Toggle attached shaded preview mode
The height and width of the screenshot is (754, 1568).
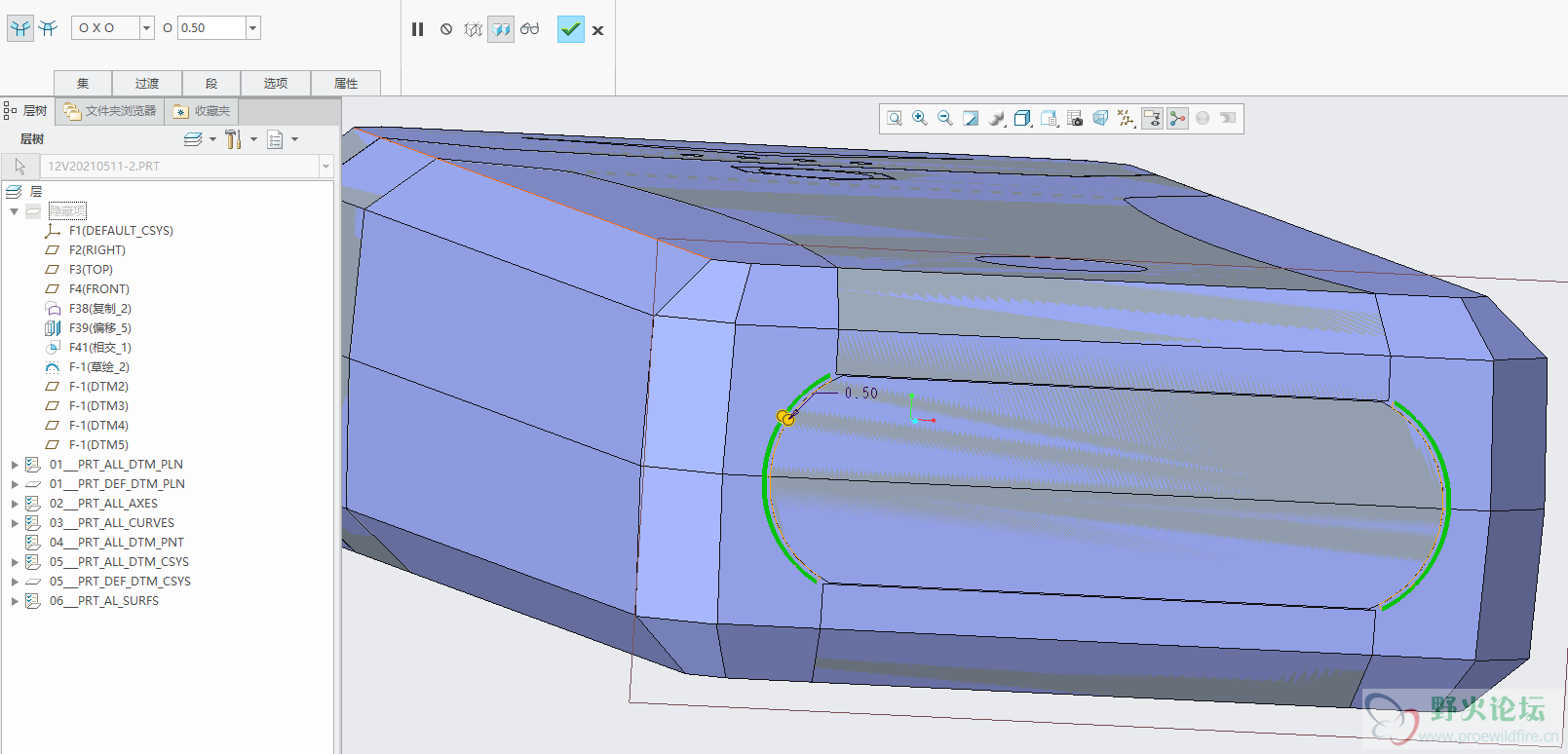[501, 29]
